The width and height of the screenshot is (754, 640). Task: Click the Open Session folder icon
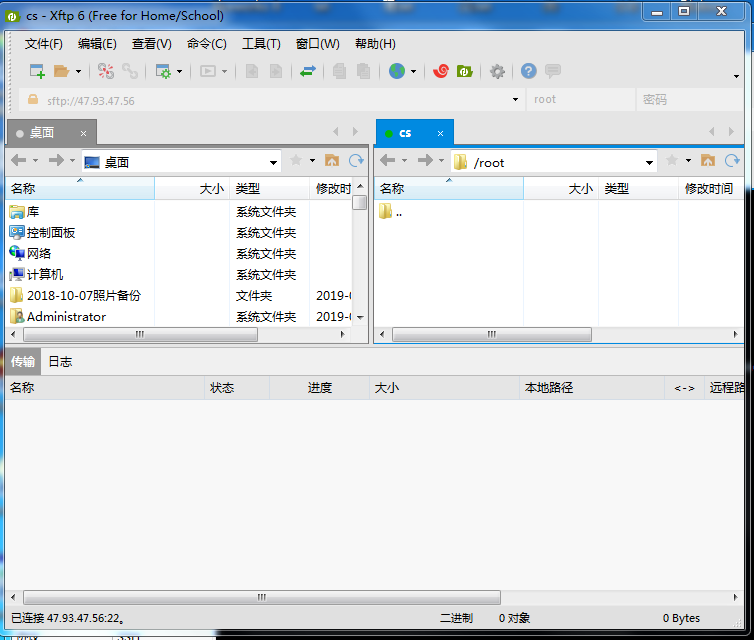(x=61, y=71)
